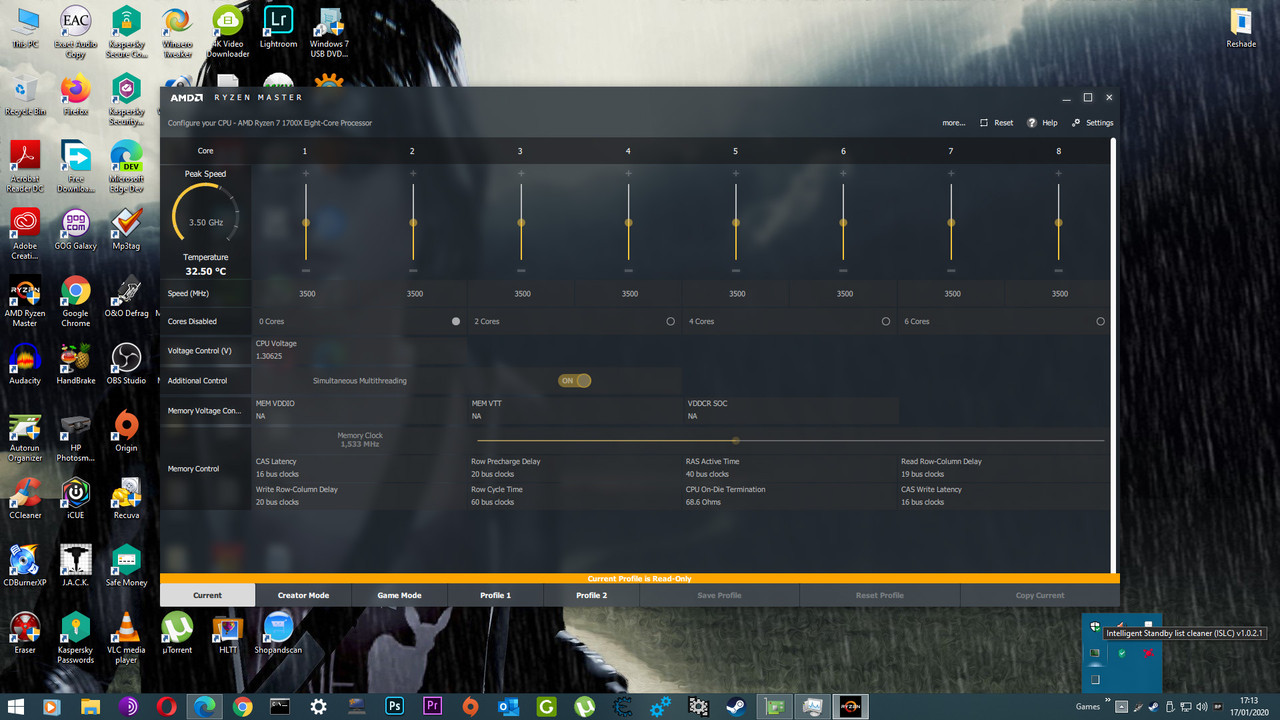
Task: Open Outlook from the taskbar
Action: pyautogui.click(x=508, y=706)
